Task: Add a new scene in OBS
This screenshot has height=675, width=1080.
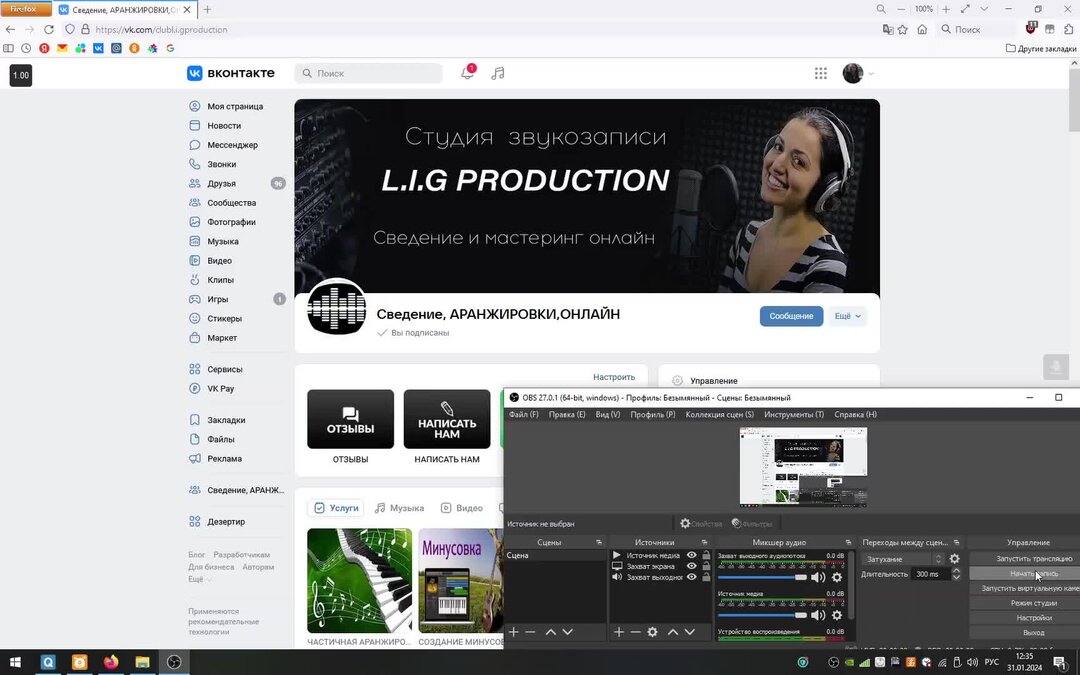Action: [514, 632]
